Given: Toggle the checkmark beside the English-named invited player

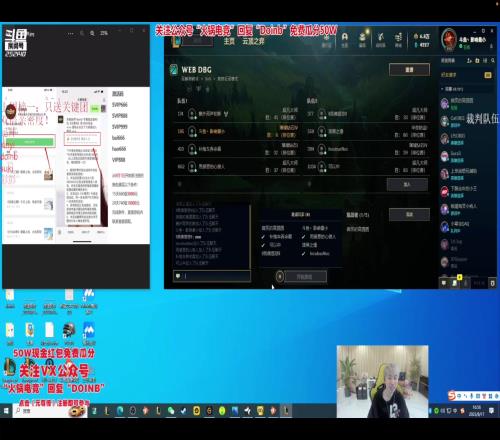Looking at the screenshot, I should tap(303, 254).
